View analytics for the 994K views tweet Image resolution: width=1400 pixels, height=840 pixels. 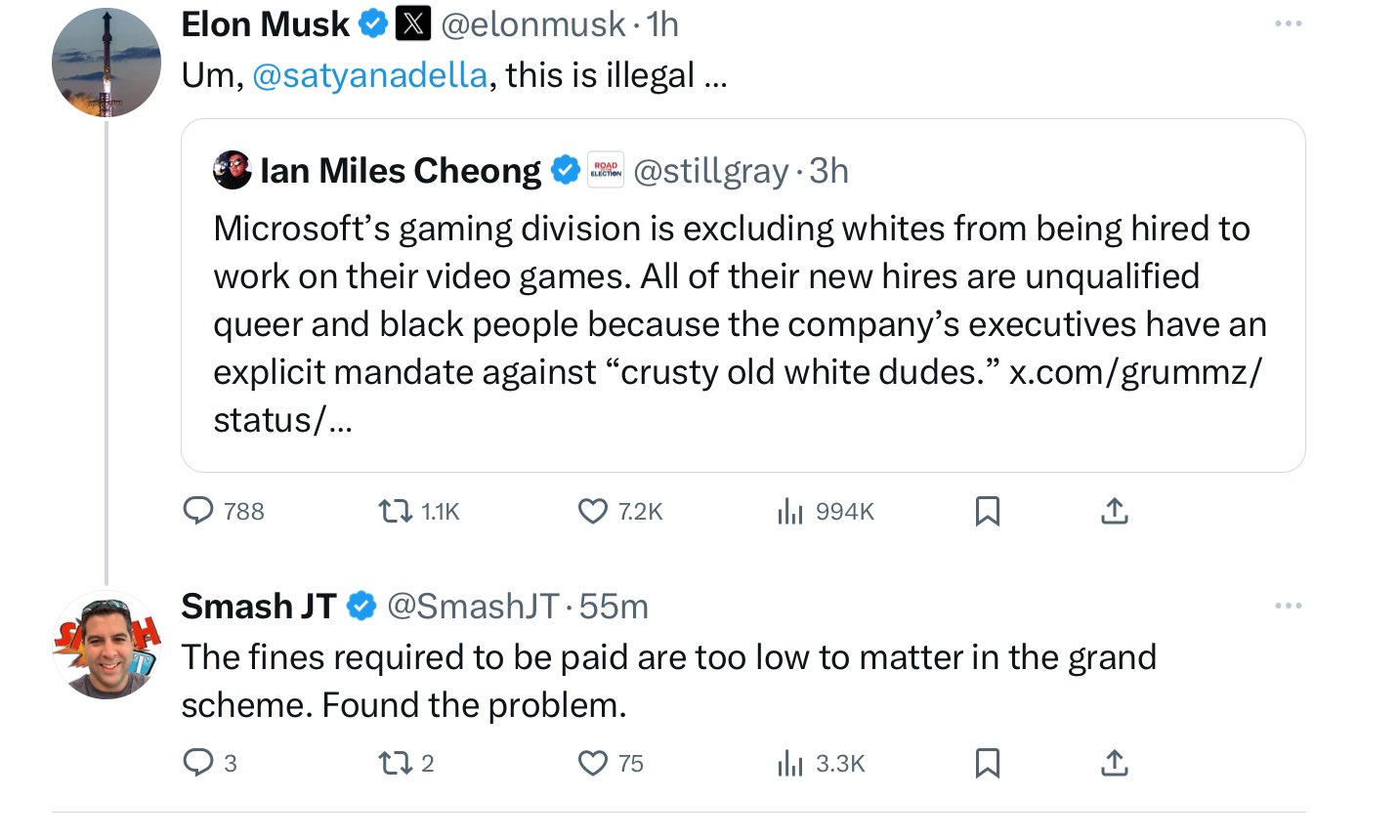[790, 511]
